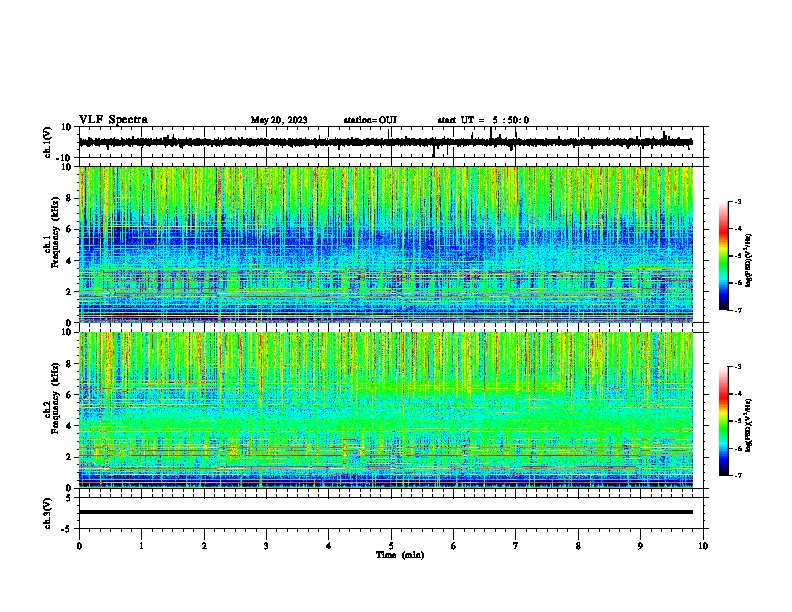Click inside the ch.2 spectrogram panel
The width and height of the screenshot is (792, 612).
pyautogui.click(x=385, y=410)
